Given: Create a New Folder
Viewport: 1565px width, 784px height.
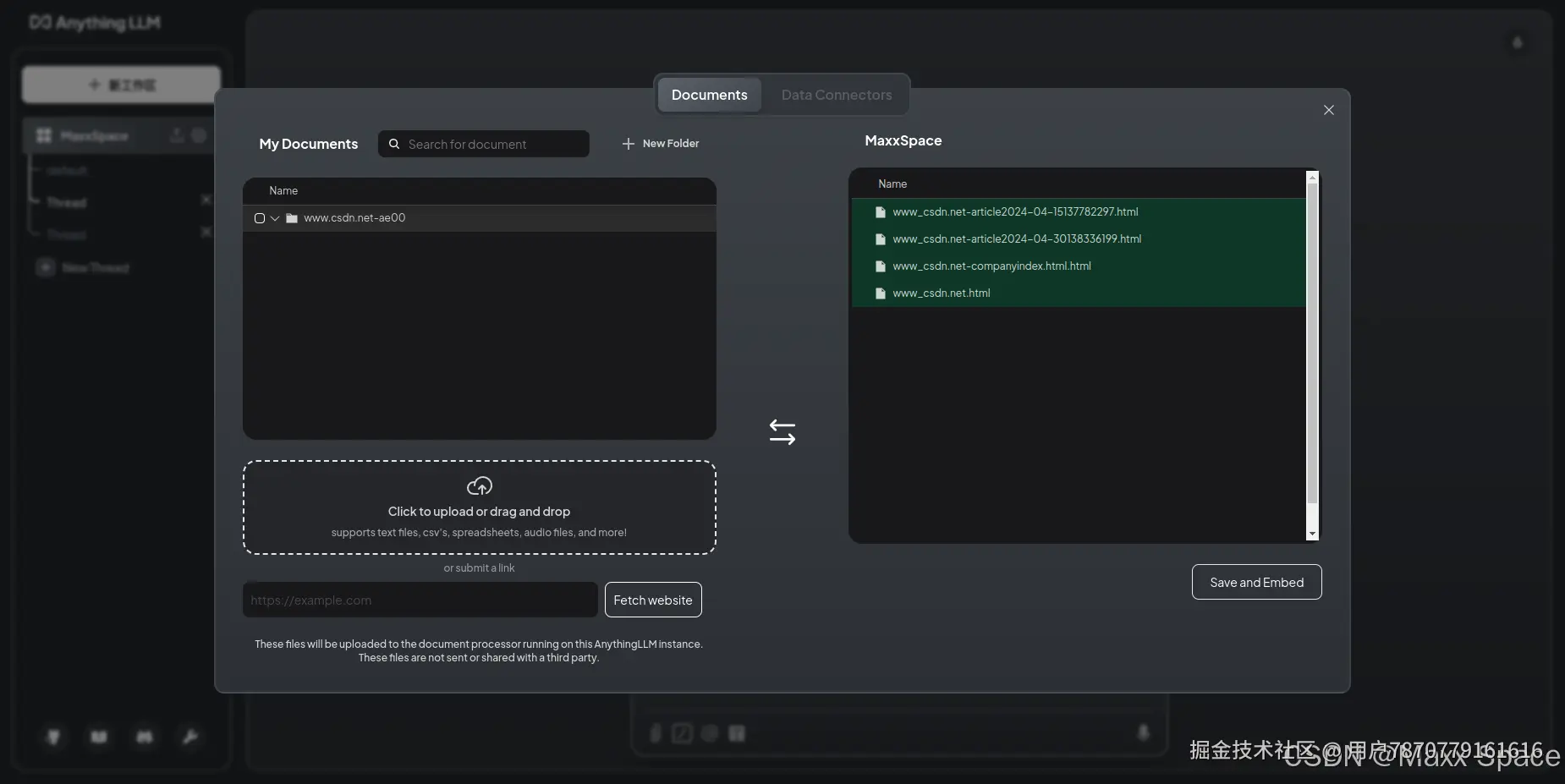Looking at the screenshot, I should [x=661, y=144].
